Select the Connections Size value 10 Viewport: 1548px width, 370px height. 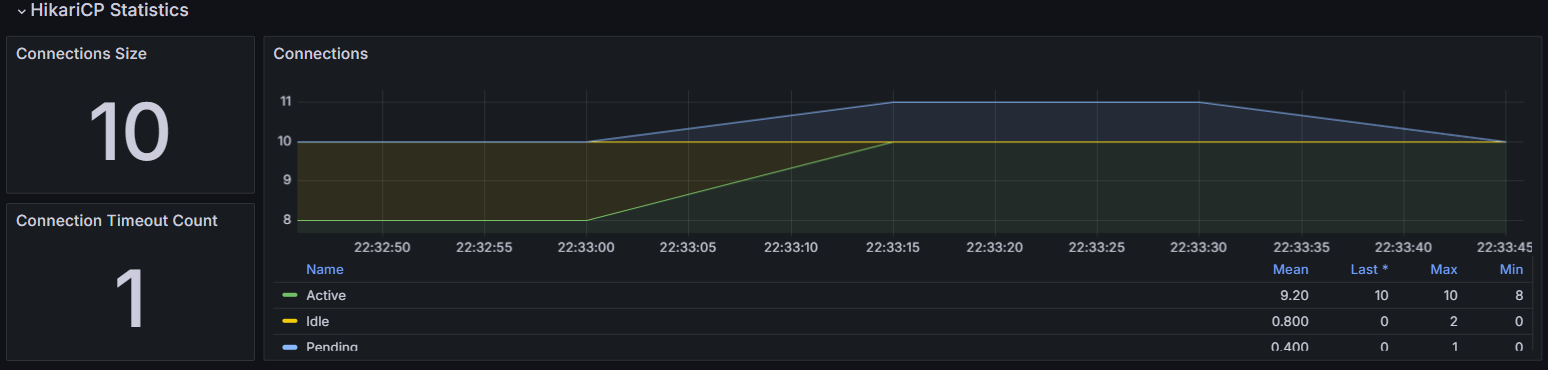129,131
